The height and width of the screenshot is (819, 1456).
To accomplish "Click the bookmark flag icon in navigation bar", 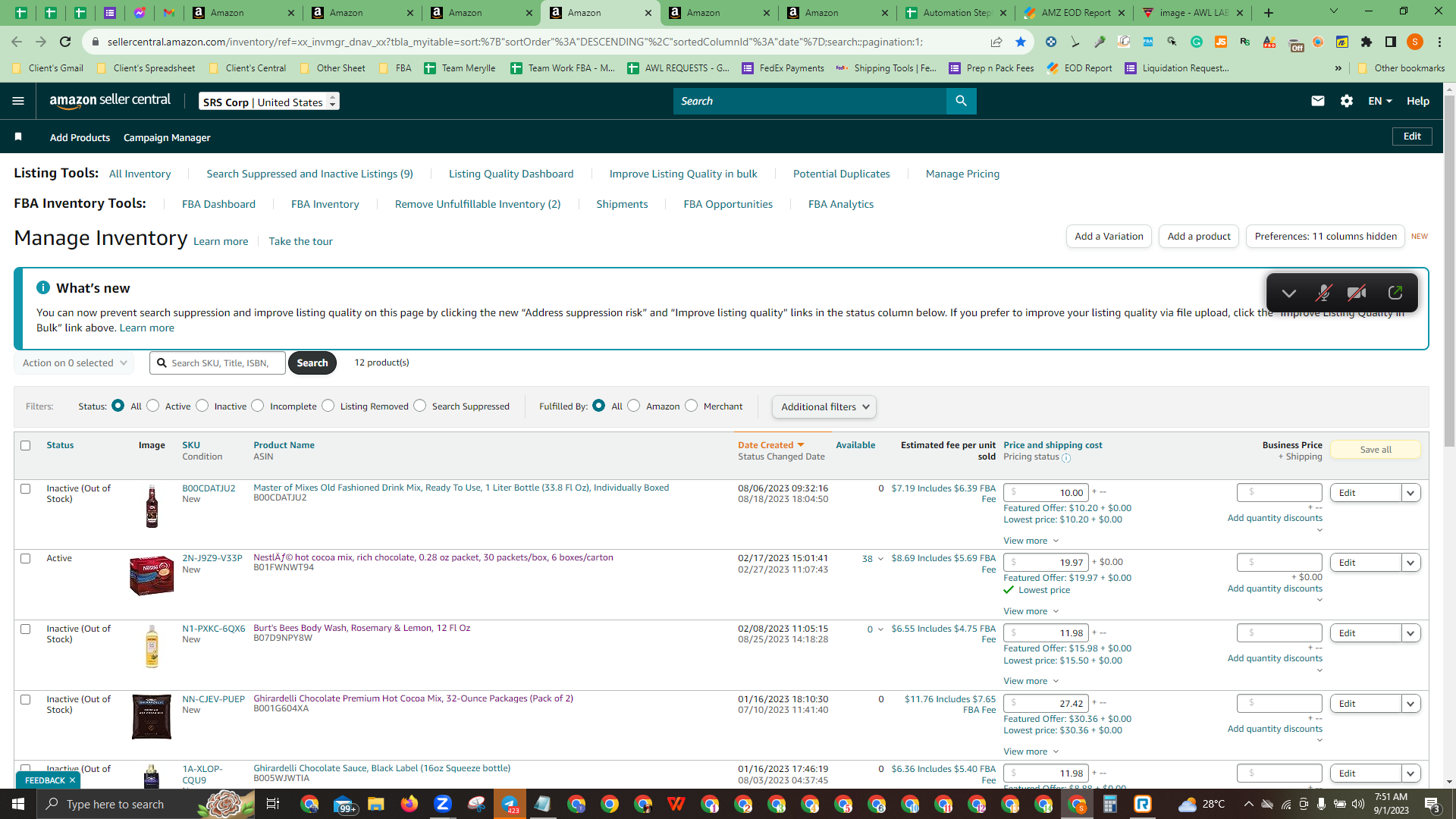I will click(18, 137).
